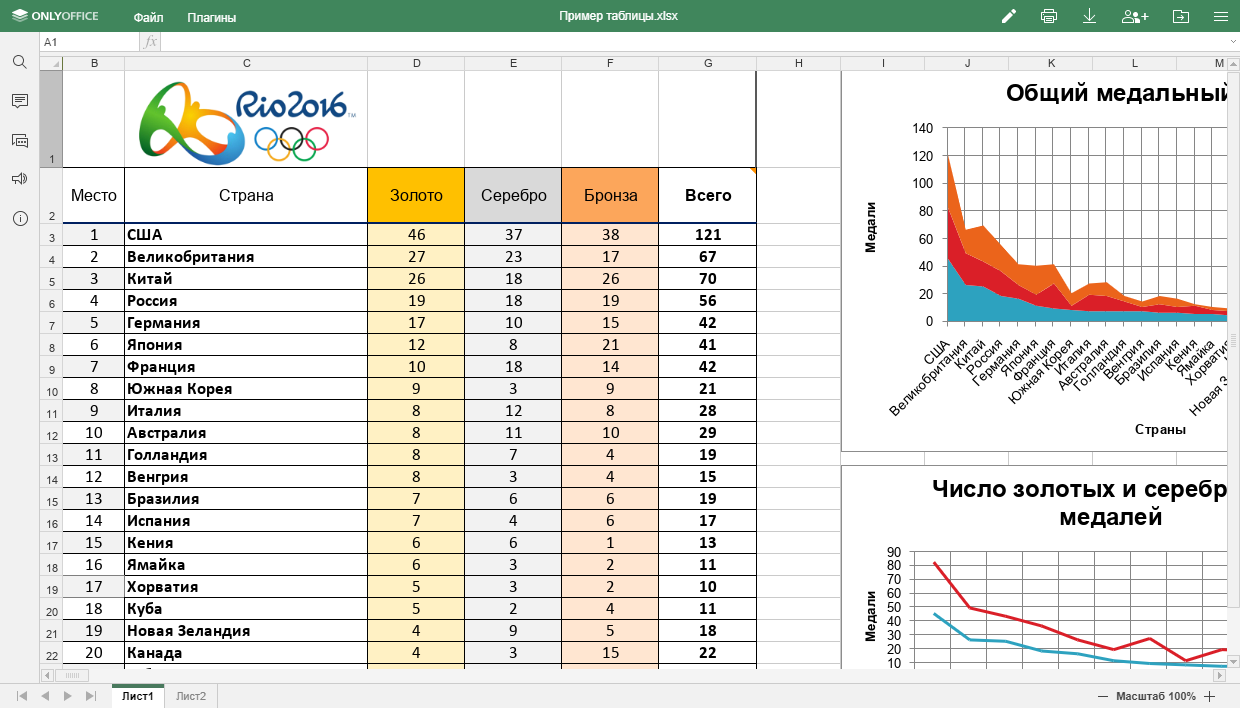Select column C header
This screenshot has width=1240, height=708.
tap(246, 63)
